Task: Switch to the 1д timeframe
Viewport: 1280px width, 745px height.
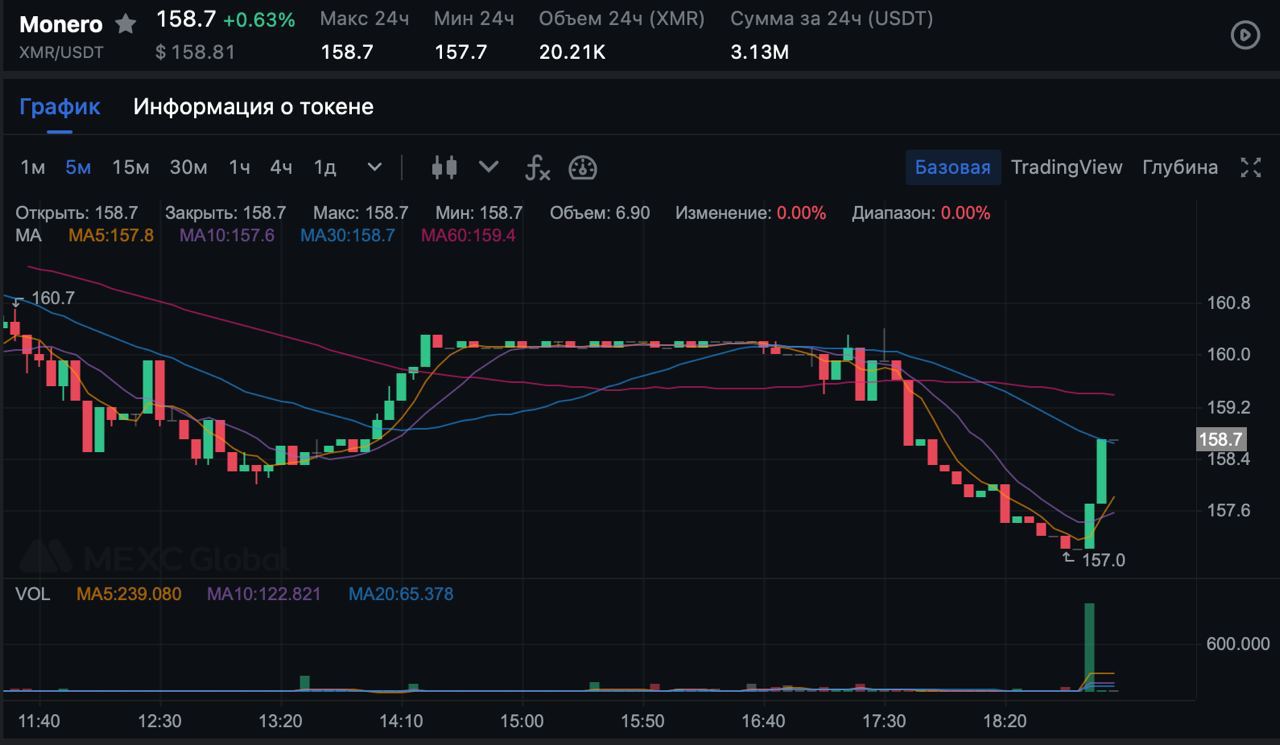Action: click(x=325, y=167)
